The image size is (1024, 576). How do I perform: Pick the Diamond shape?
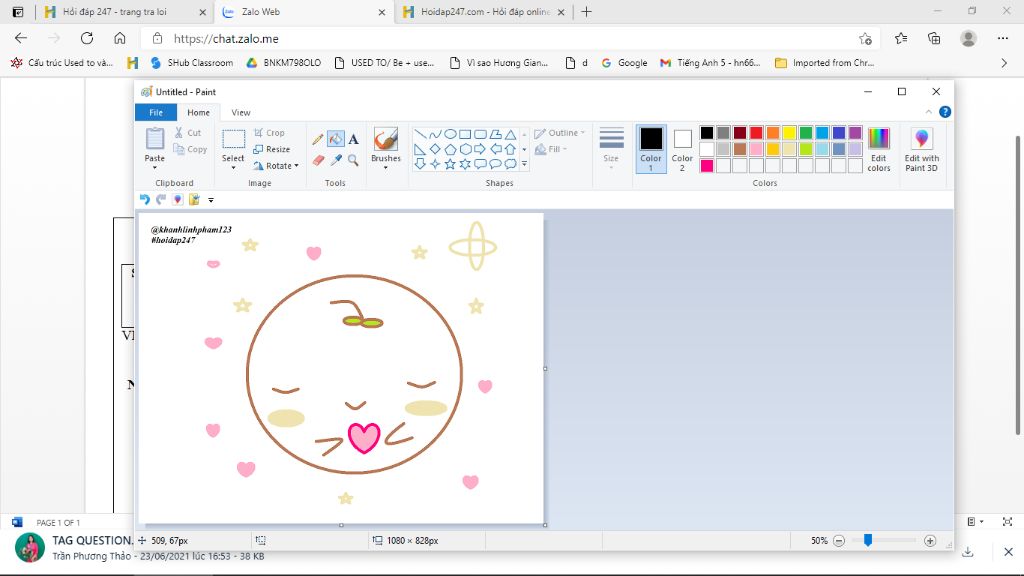coord(435,150)
